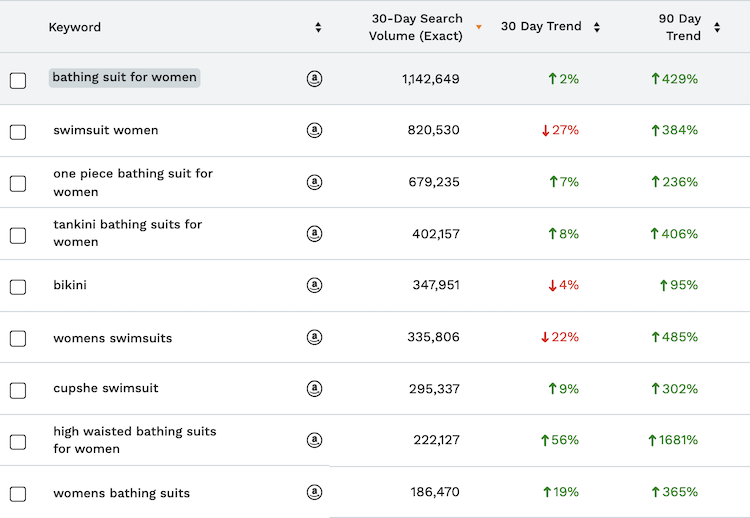The image size is (750, 518).
Task: Click the Keyword column header label
Action: click(75, 27)
